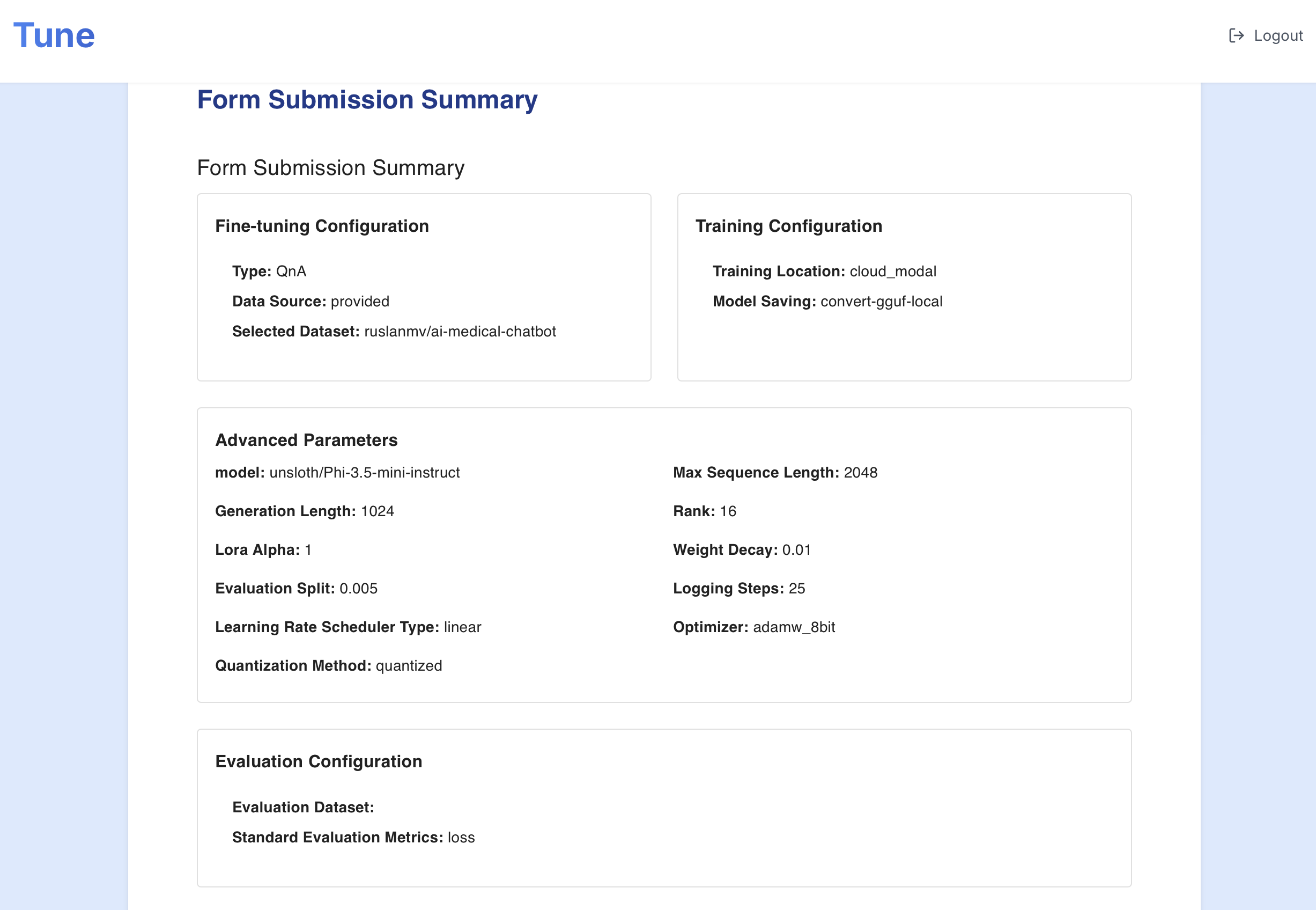The image size is (1316, 910).
Task: Click the empty Evaluation Dataset field label
Action: [x=303, y=808]
